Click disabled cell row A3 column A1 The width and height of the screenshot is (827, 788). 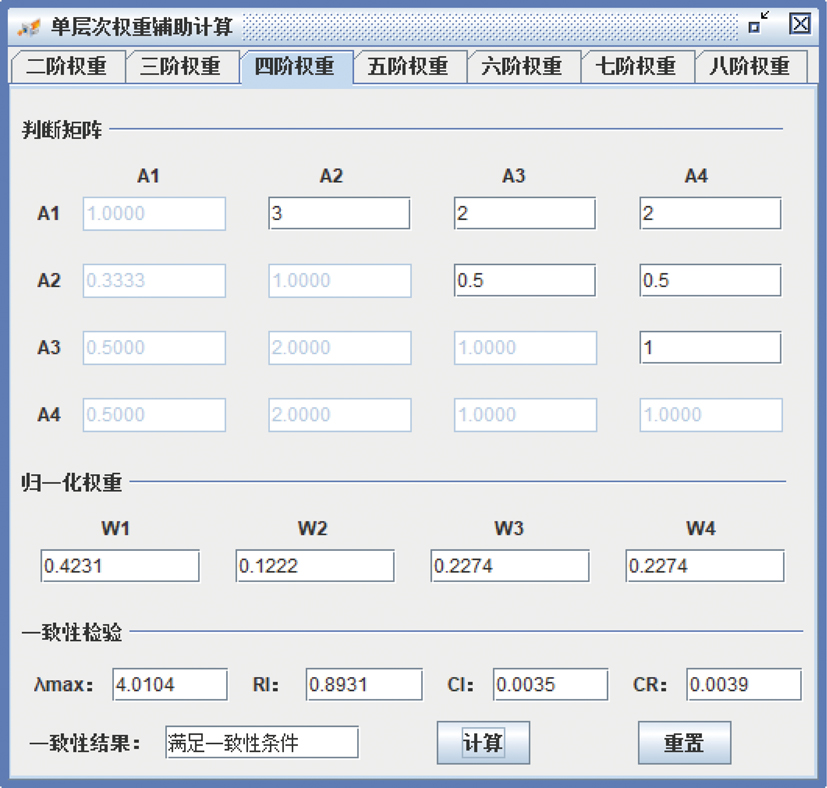[x=154, y=347]
